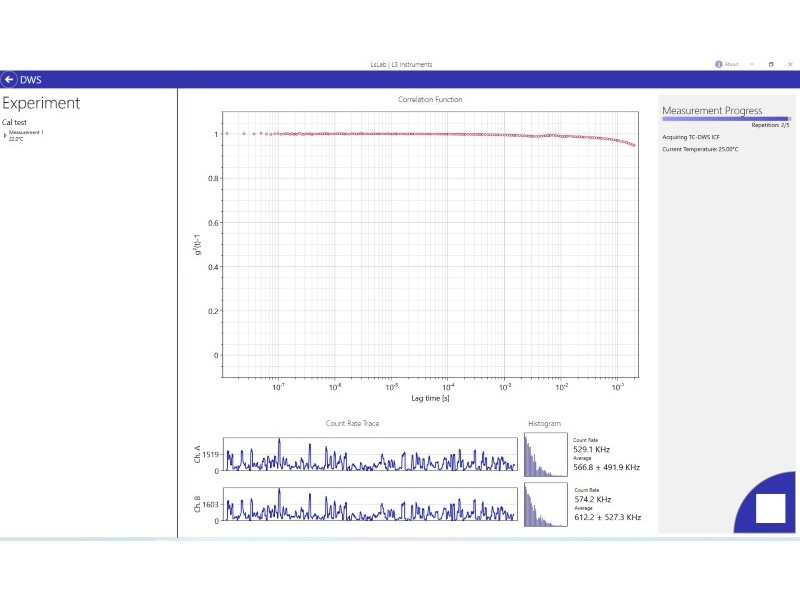
Task: Click the Measurement Progress bar
Action: coord(727,119)
